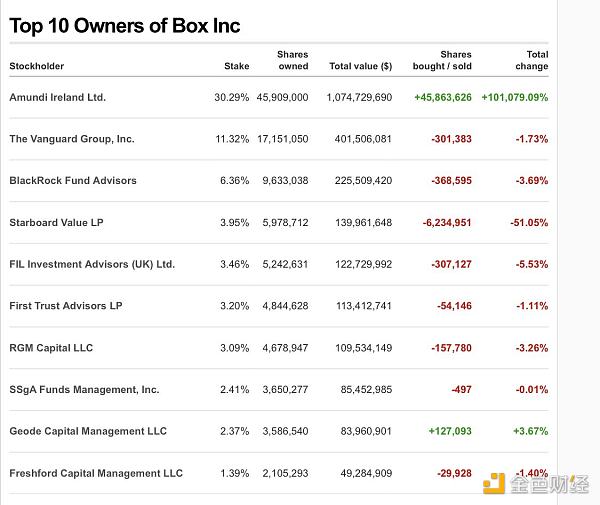The width and height of the screenshot is (600, 505).
Task: Click the Total value ($) column header
Action: pos(360,67)
